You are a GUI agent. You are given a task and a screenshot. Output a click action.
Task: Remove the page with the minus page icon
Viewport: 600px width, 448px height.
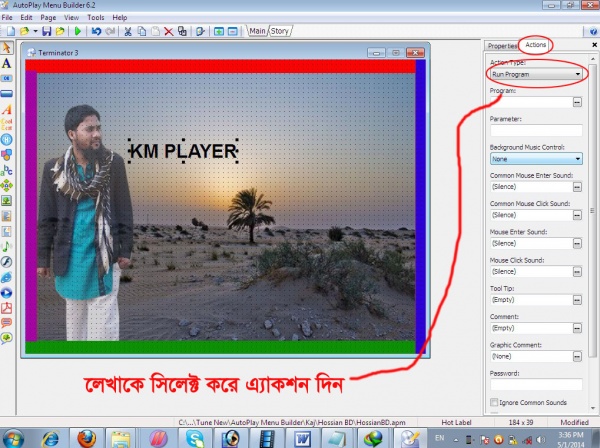(232, 31)
